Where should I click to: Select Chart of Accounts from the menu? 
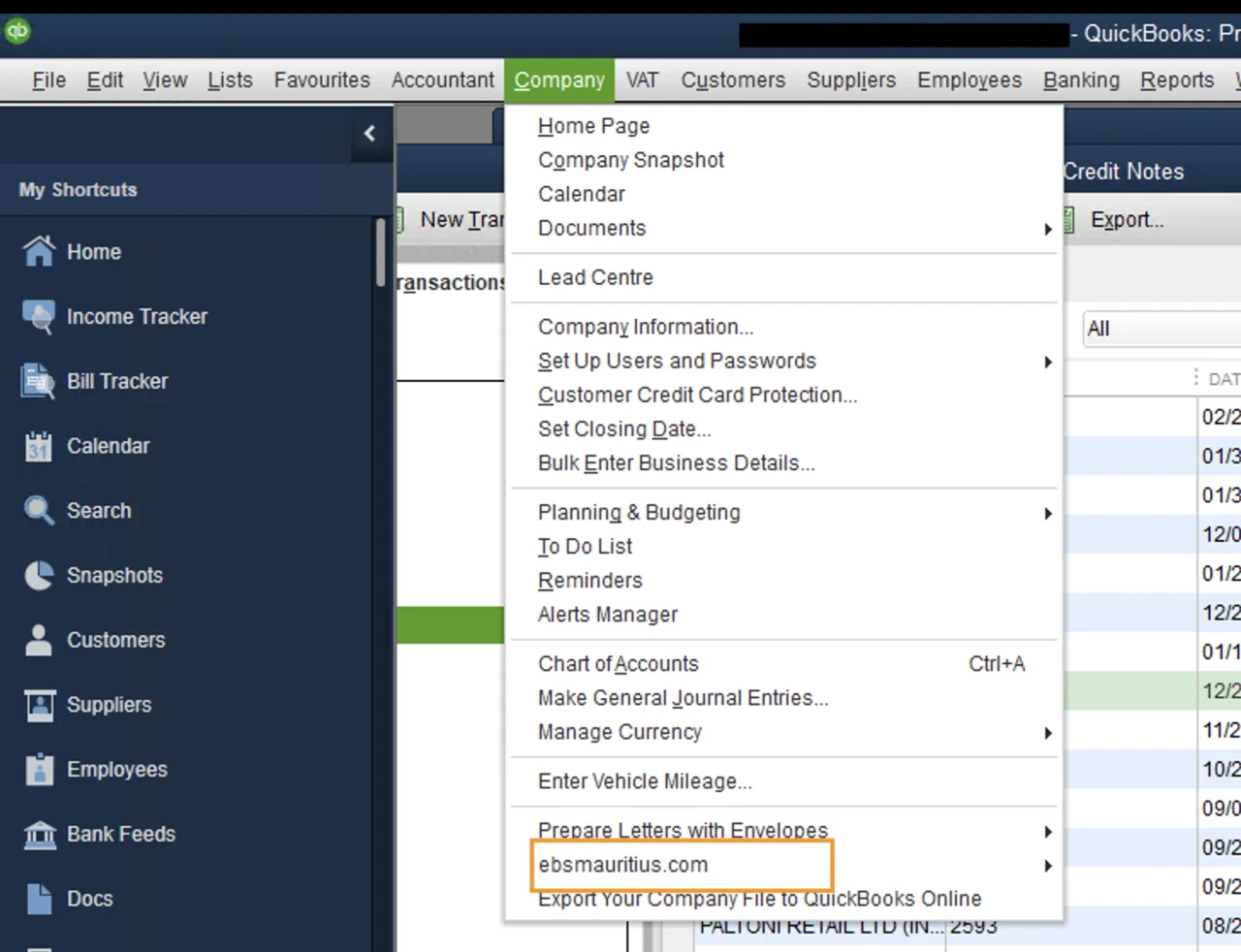click(x=618, y=664)
